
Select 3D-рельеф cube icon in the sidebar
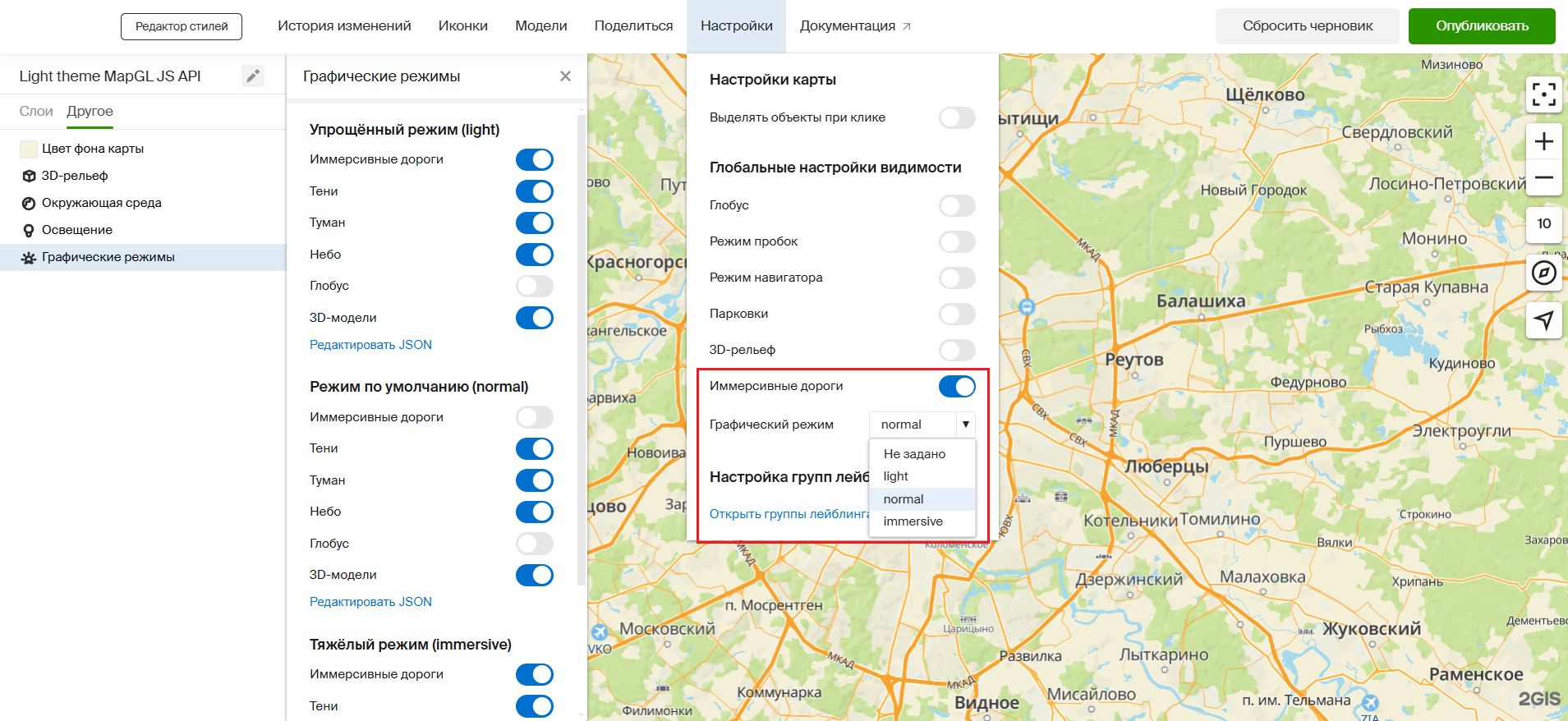(x=29, y=176)
